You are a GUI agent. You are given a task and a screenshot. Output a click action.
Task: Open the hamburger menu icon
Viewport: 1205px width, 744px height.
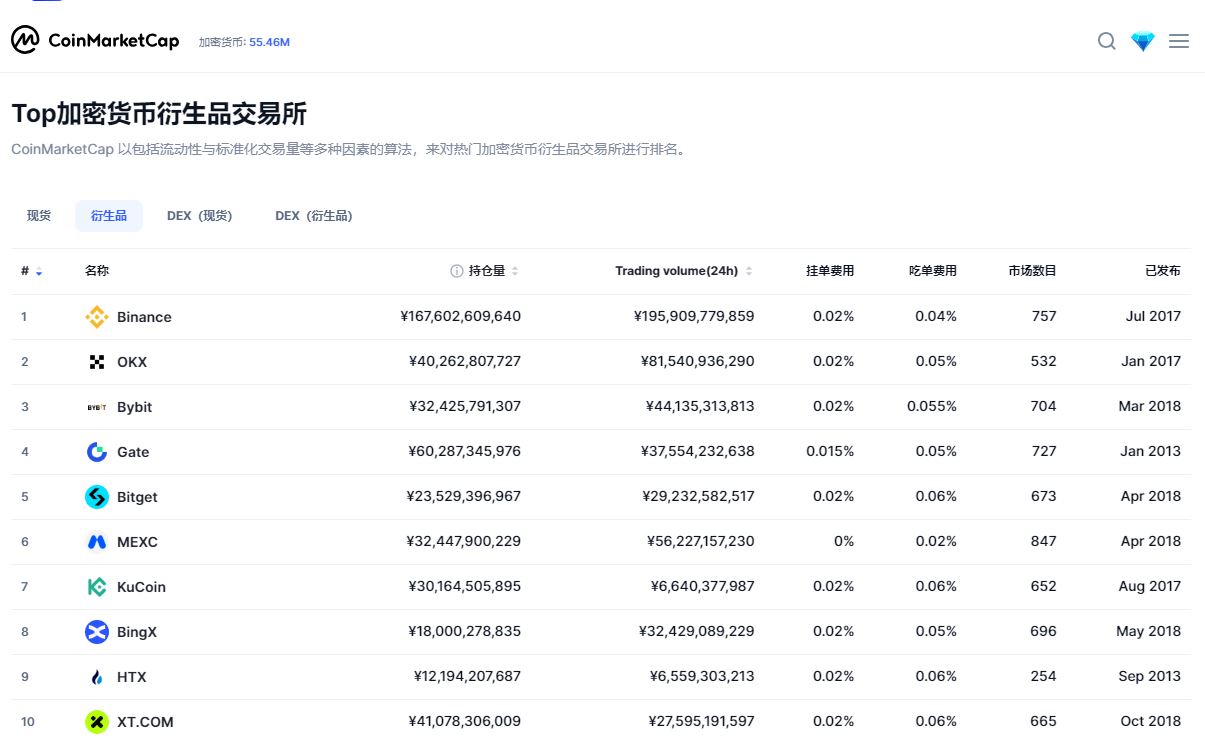[1179, 41]
